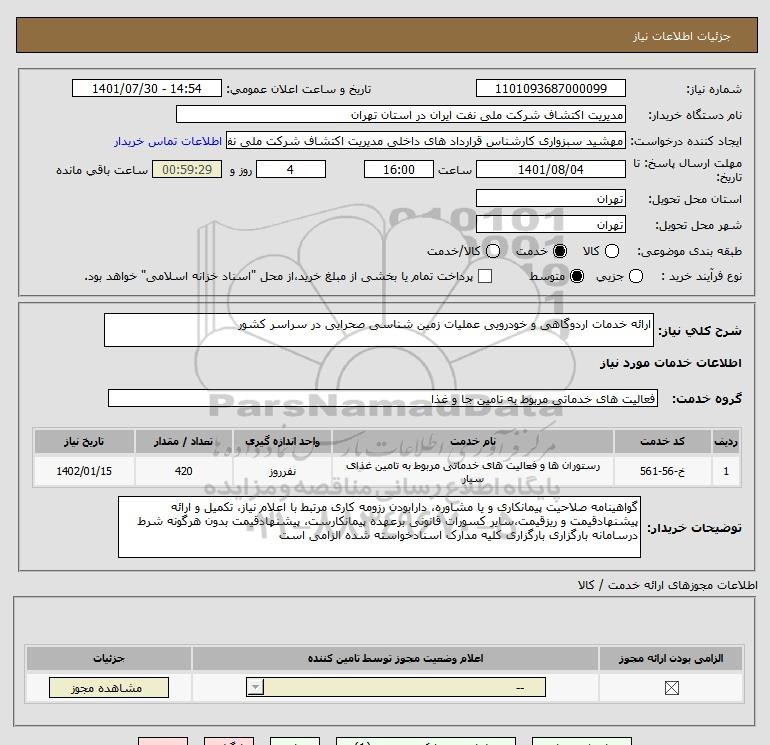The image size is (770, 745).
Task: Click the delivery city field تهران
Action: [x=550, y=225]
